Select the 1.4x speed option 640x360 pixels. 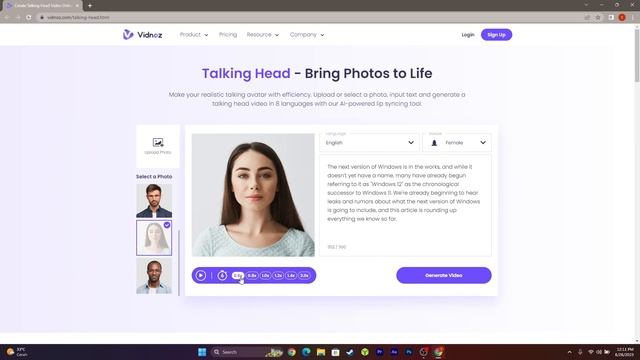pos(291,276)
